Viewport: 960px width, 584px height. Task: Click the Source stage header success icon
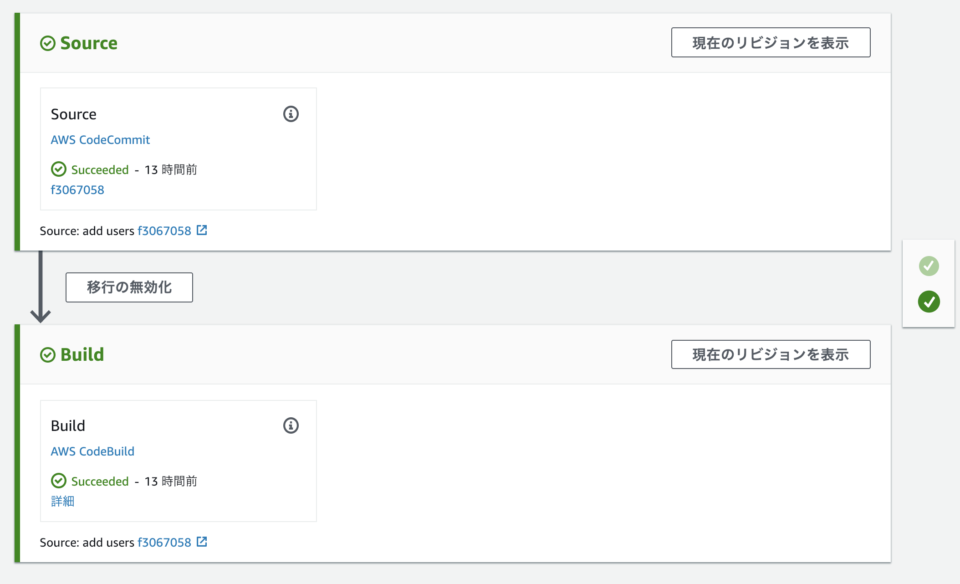(x=47, y=43)
